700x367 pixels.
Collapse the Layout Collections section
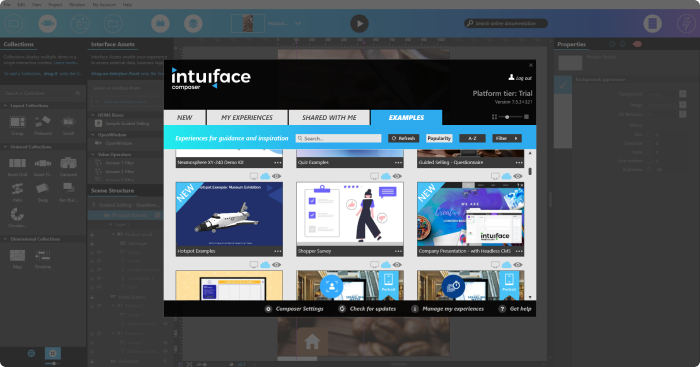[x=5, y=106]
